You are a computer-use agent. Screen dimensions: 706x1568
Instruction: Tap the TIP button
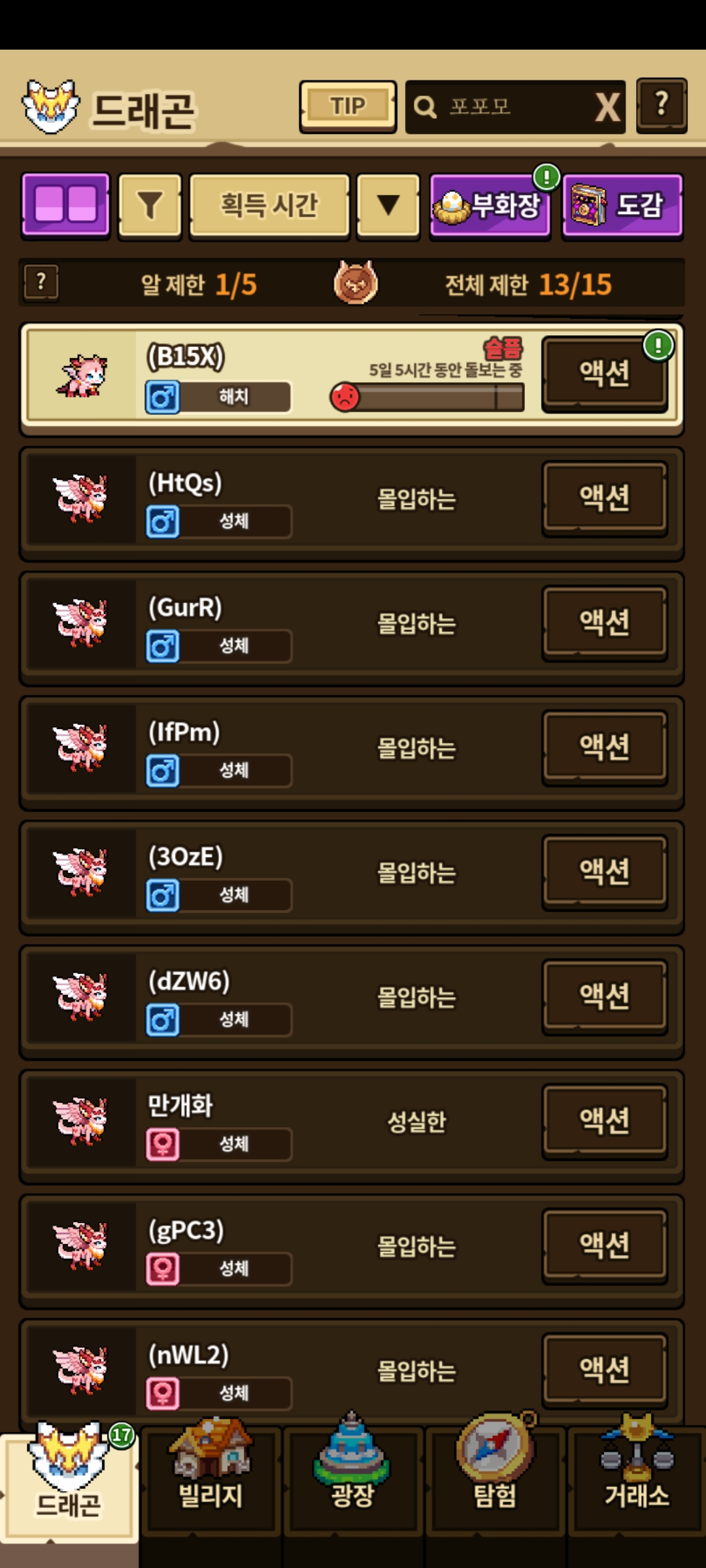348,106
